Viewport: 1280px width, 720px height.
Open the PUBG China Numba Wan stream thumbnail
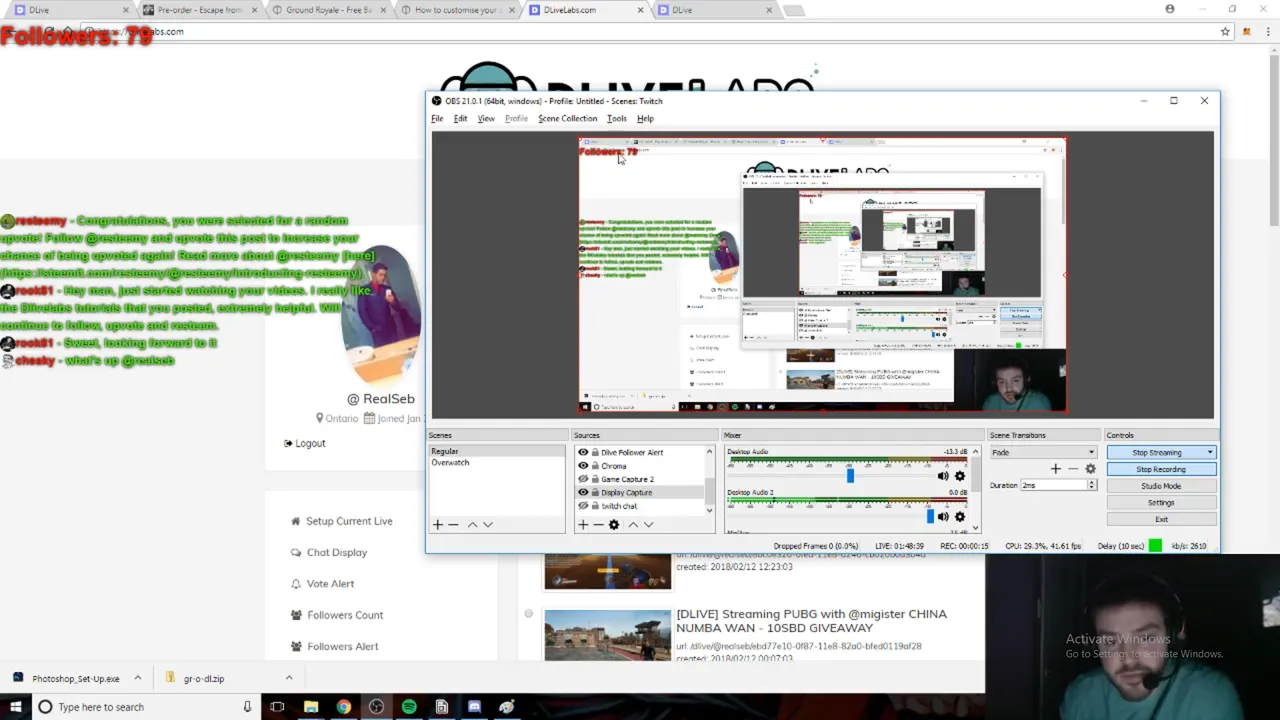pos(608,636)
